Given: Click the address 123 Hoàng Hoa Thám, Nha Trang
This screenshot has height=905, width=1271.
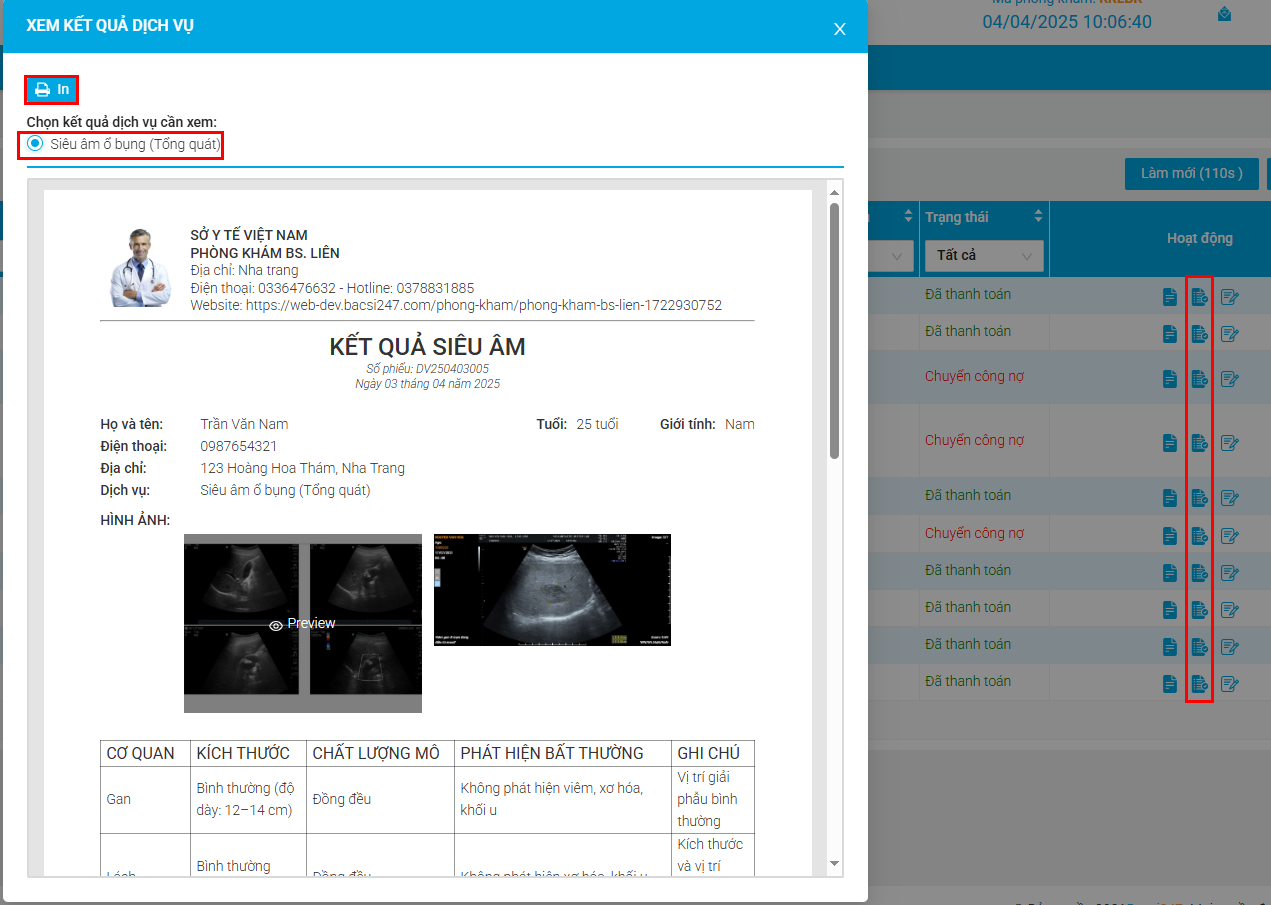Looking at the screenshot, I should 303,468.
